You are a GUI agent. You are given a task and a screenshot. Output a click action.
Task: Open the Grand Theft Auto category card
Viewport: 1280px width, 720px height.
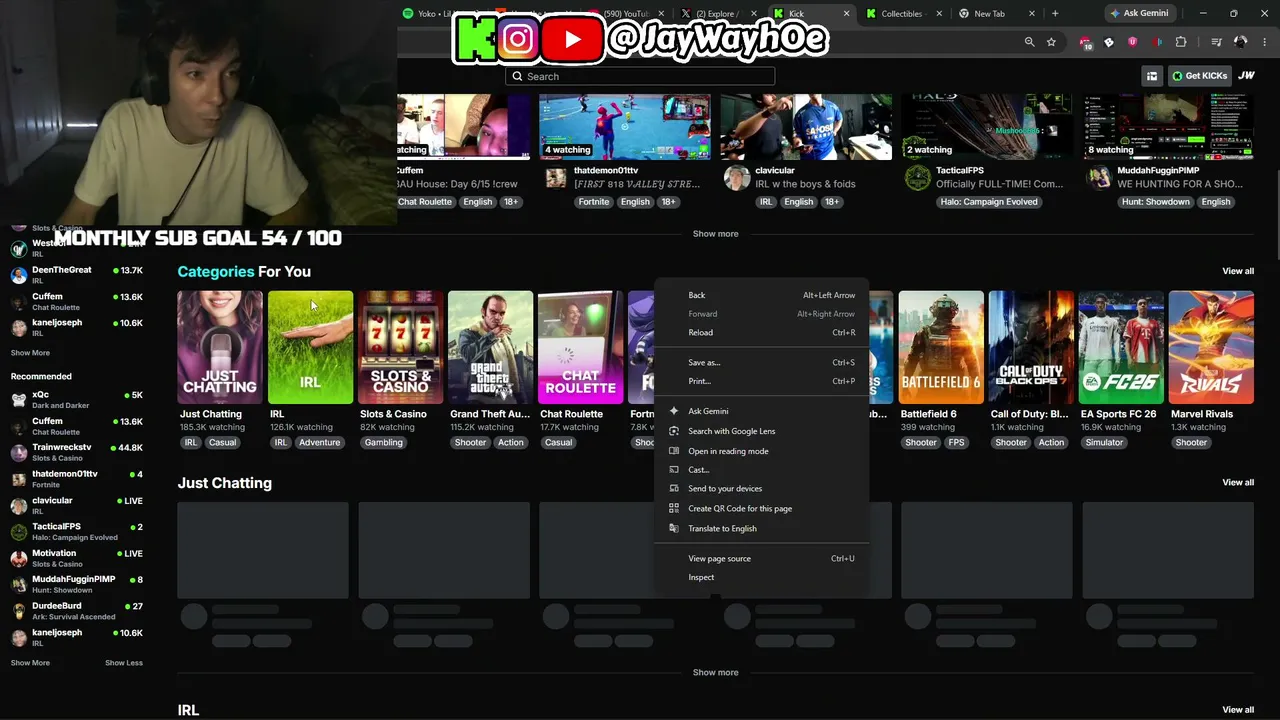(x=490, y=347)
